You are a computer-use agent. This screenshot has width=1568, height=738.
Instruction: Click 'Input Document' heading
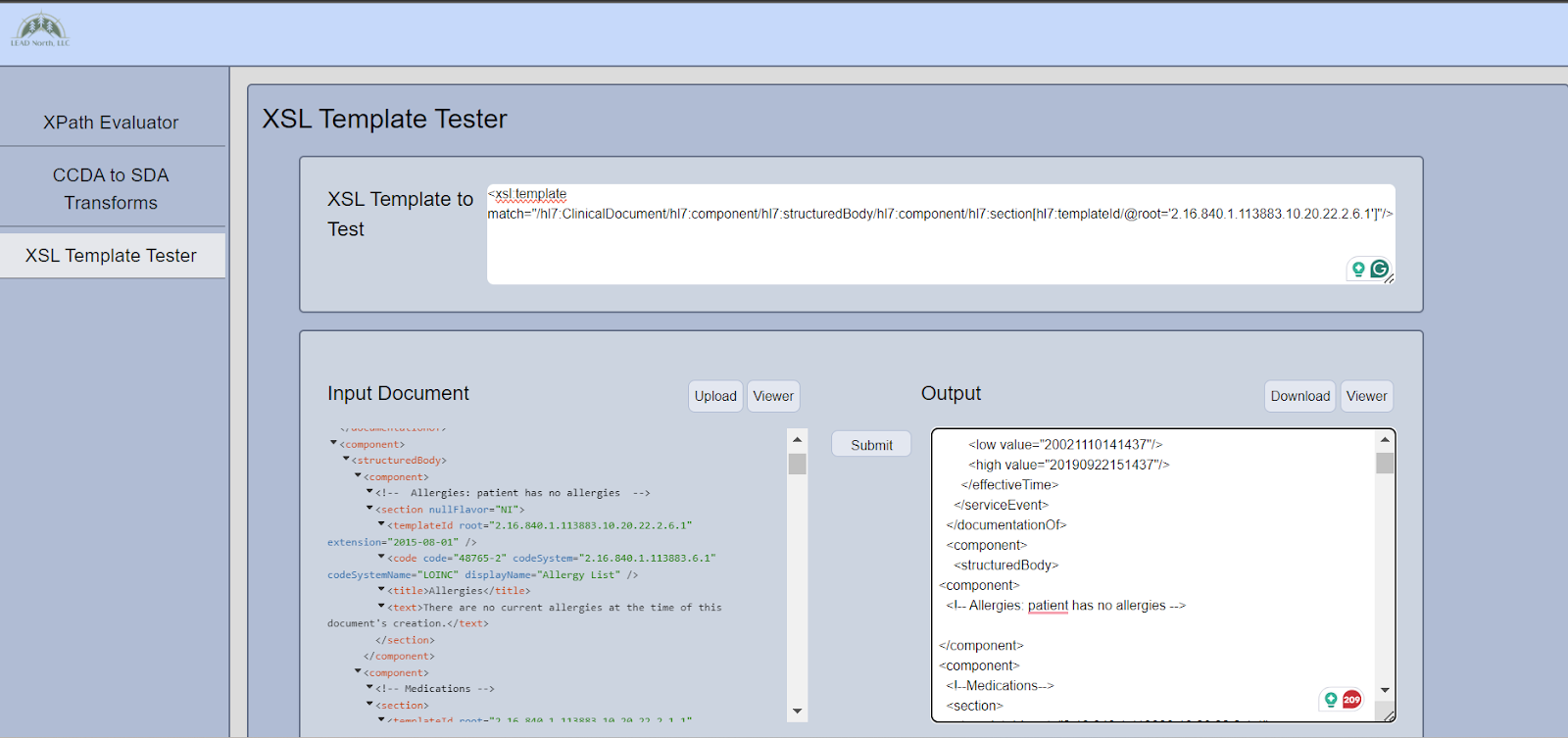pyautogui.click(x=398, y=393)
